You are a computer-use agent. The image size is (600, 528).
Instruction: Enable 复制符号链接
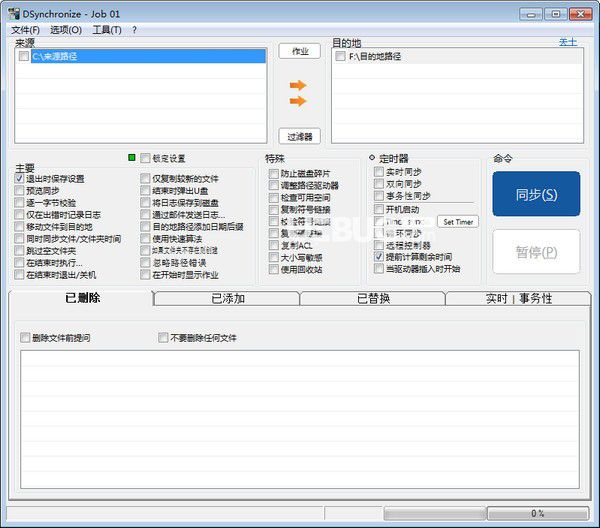point(274,209)
